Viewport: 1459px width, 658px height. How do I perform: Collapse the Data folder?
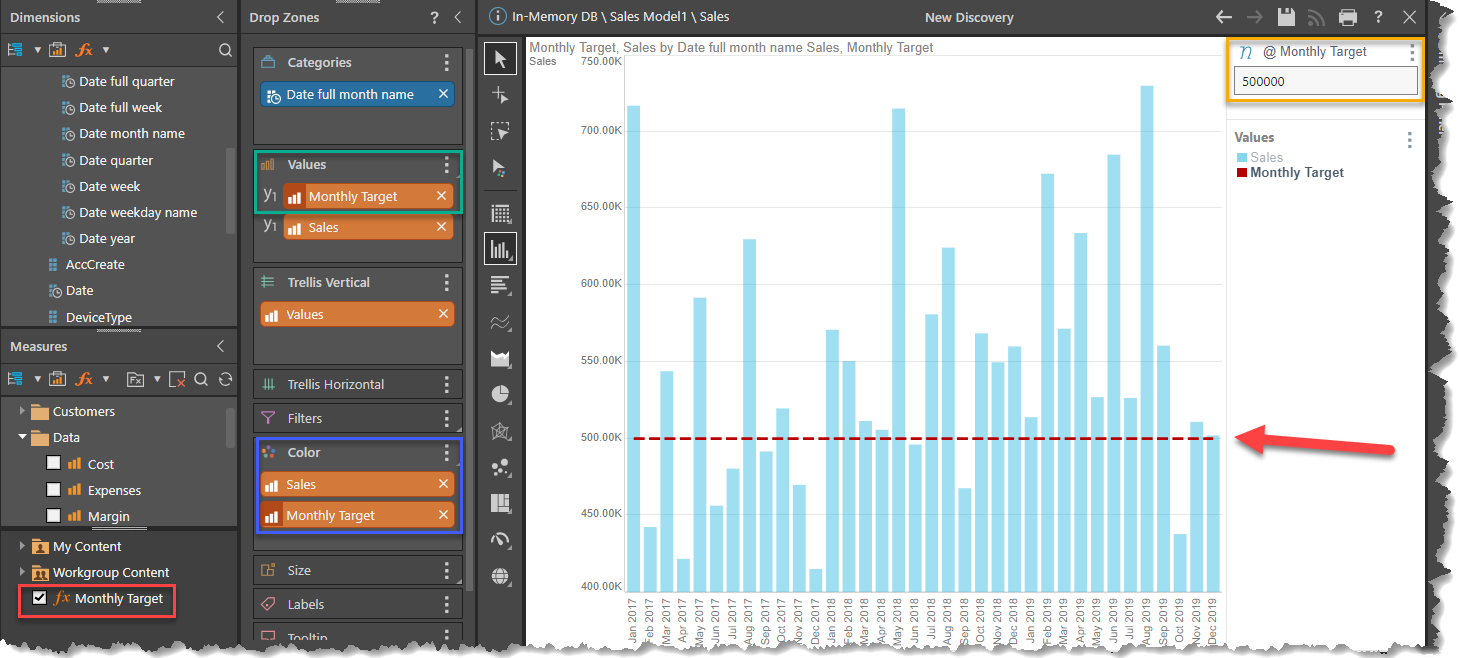click(23, 437)
